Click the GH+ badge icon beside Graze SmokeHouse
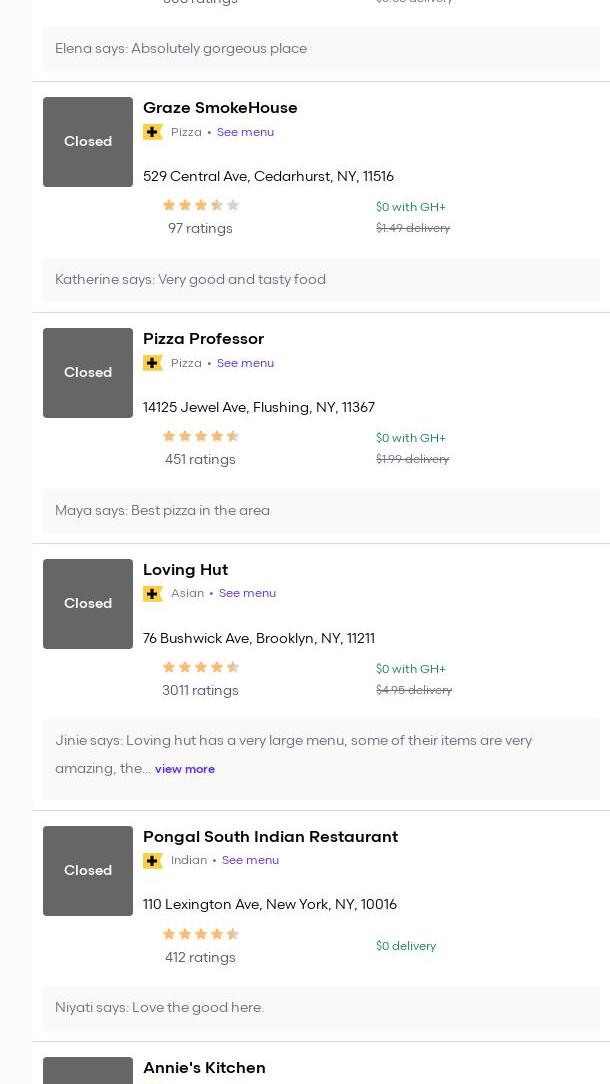The image size is (610, 1084). pyautogui.click(x=153, y=132)
